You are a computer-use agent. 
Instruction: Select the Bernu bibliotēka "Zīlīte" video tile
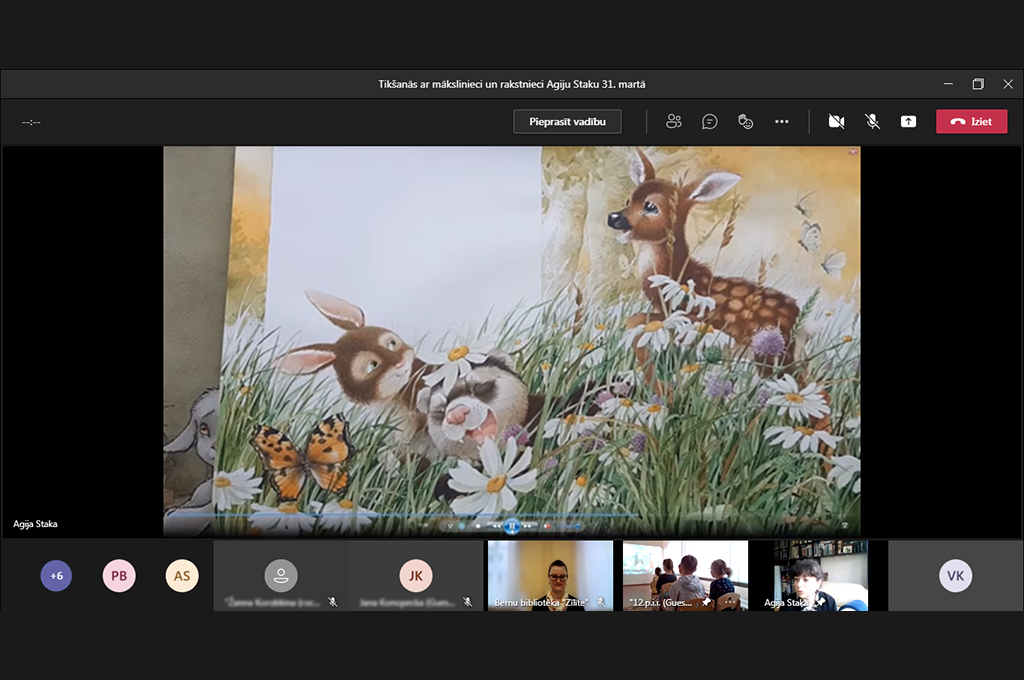pos(551,575)
